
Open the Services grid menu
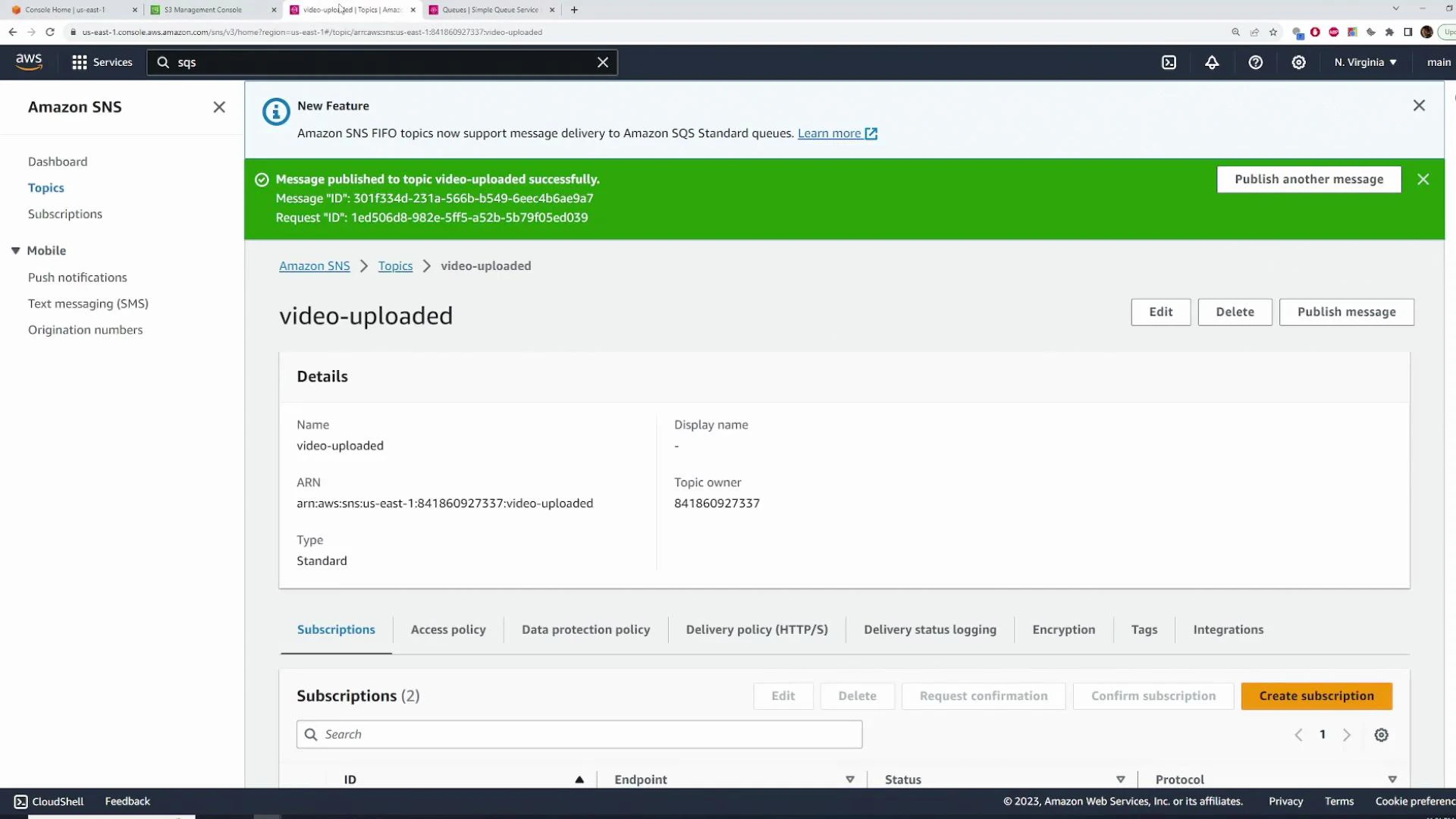(79, 62)
